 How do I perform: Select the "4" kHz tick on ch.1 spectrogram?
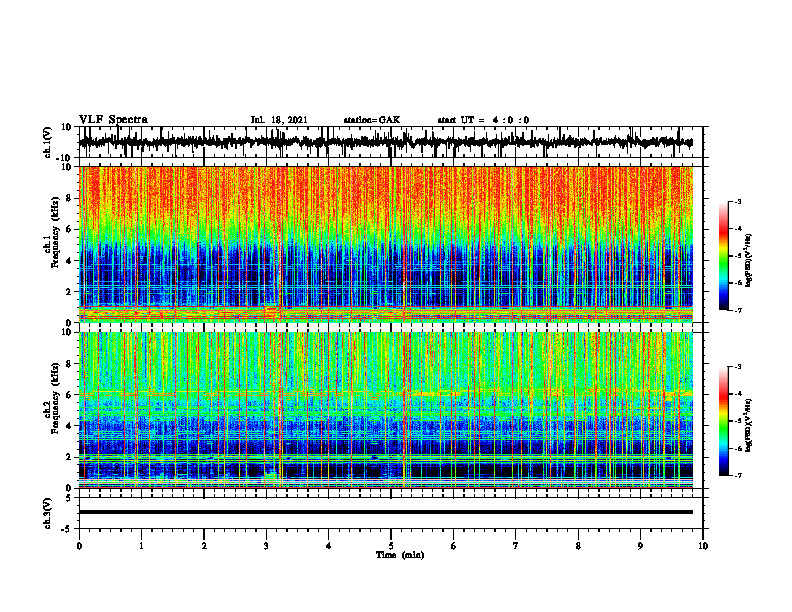[71, 261]
